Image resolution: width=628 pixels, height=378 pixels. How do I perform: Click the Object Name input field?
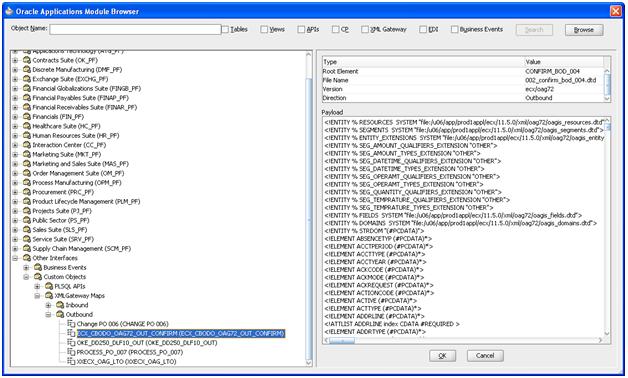point(135,29)
